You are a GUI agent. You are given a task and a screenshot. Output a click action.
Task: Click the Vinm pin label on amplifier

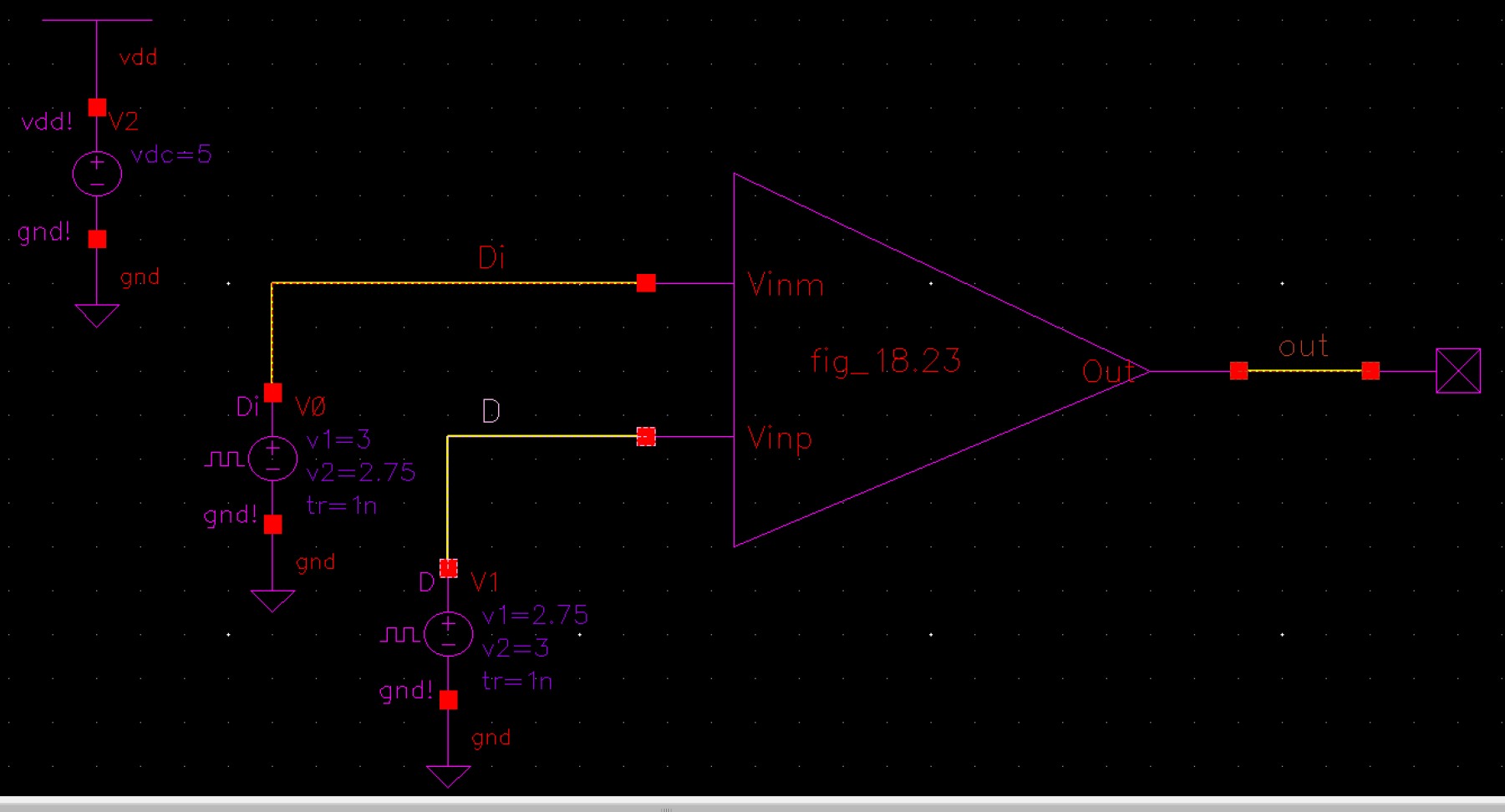[785, 284]
